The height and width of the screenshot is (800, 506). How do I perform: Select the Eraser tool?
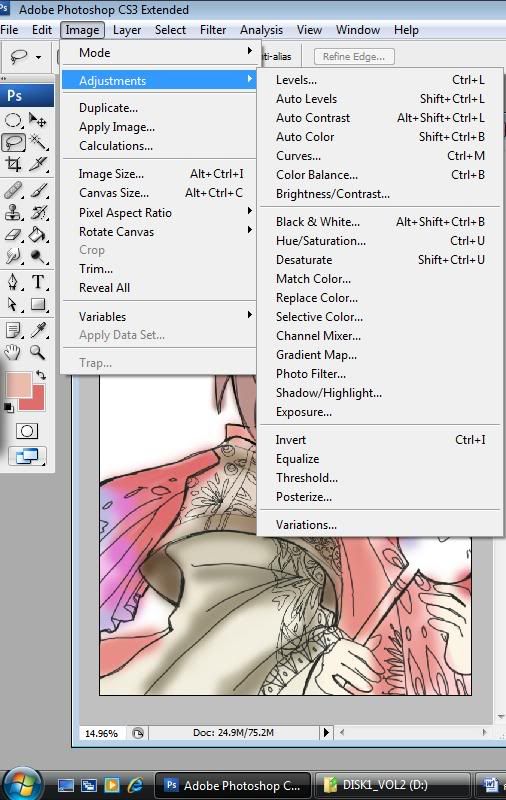[x=13, y=234]
